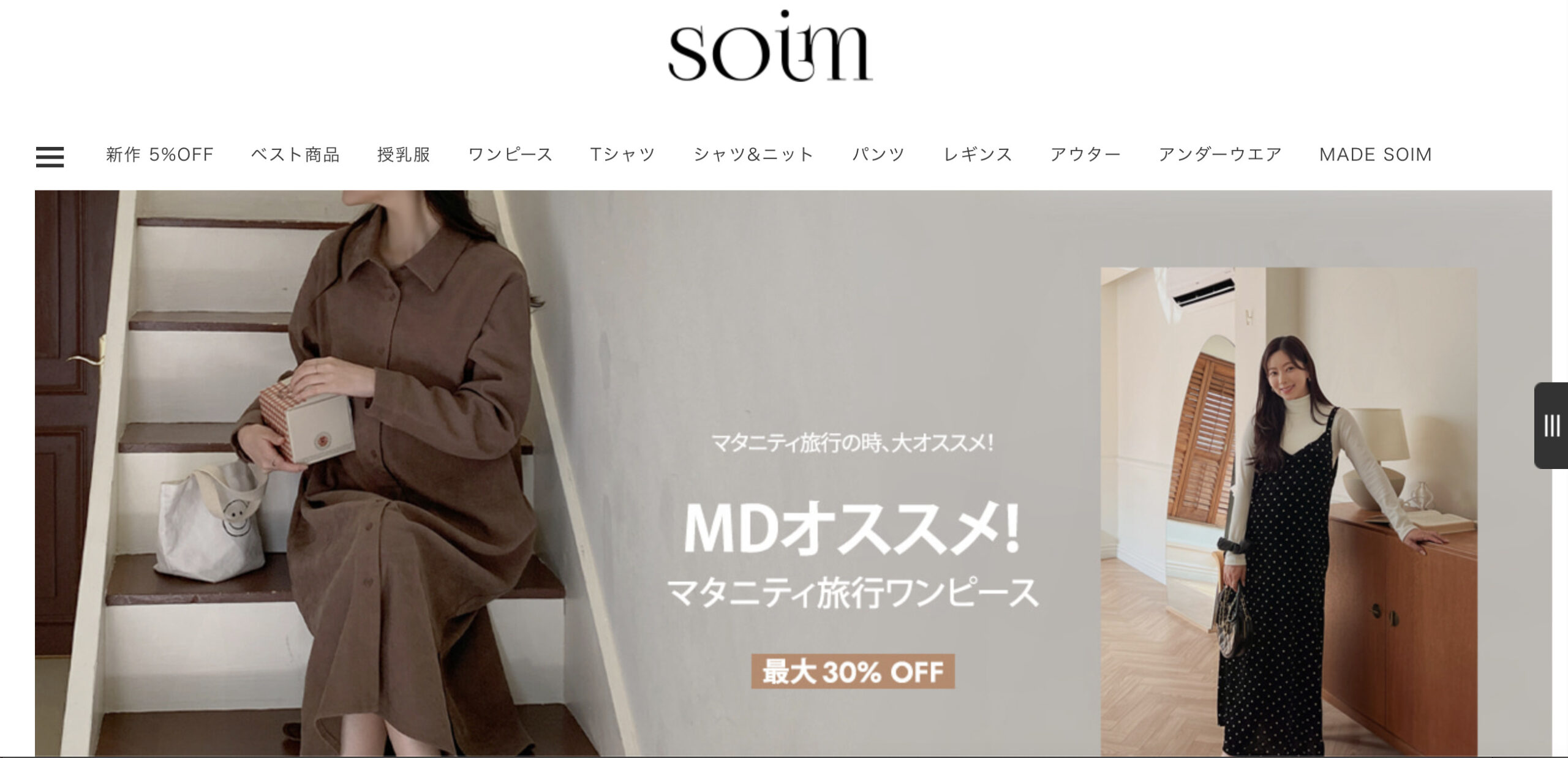Open 授乳服 category
Image resolution: width=1568 pixels, height=758 pixels.
click(x=404, y=154)
